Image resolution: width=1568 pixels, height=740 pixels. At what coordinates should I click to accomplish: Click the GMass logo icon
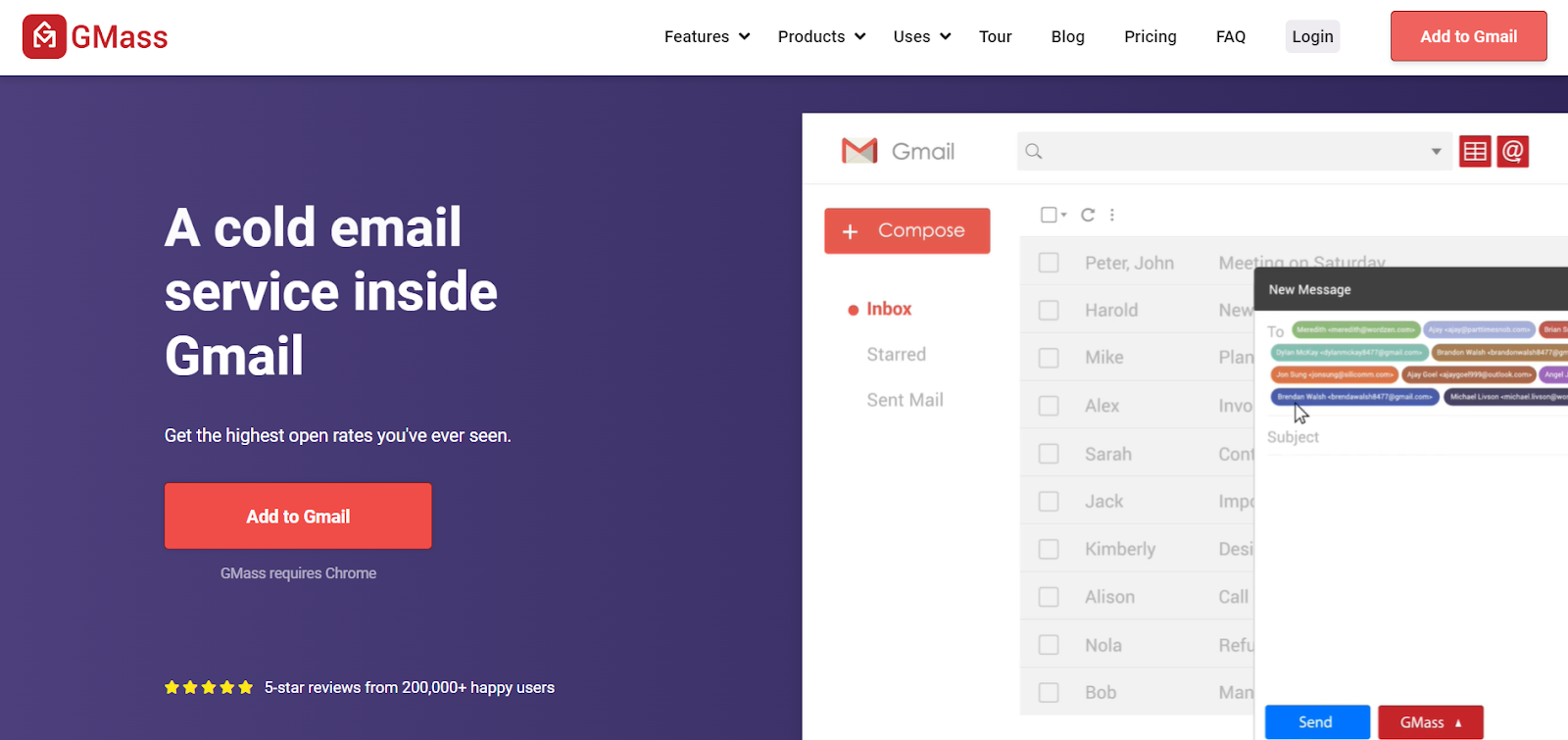point(44,36)
